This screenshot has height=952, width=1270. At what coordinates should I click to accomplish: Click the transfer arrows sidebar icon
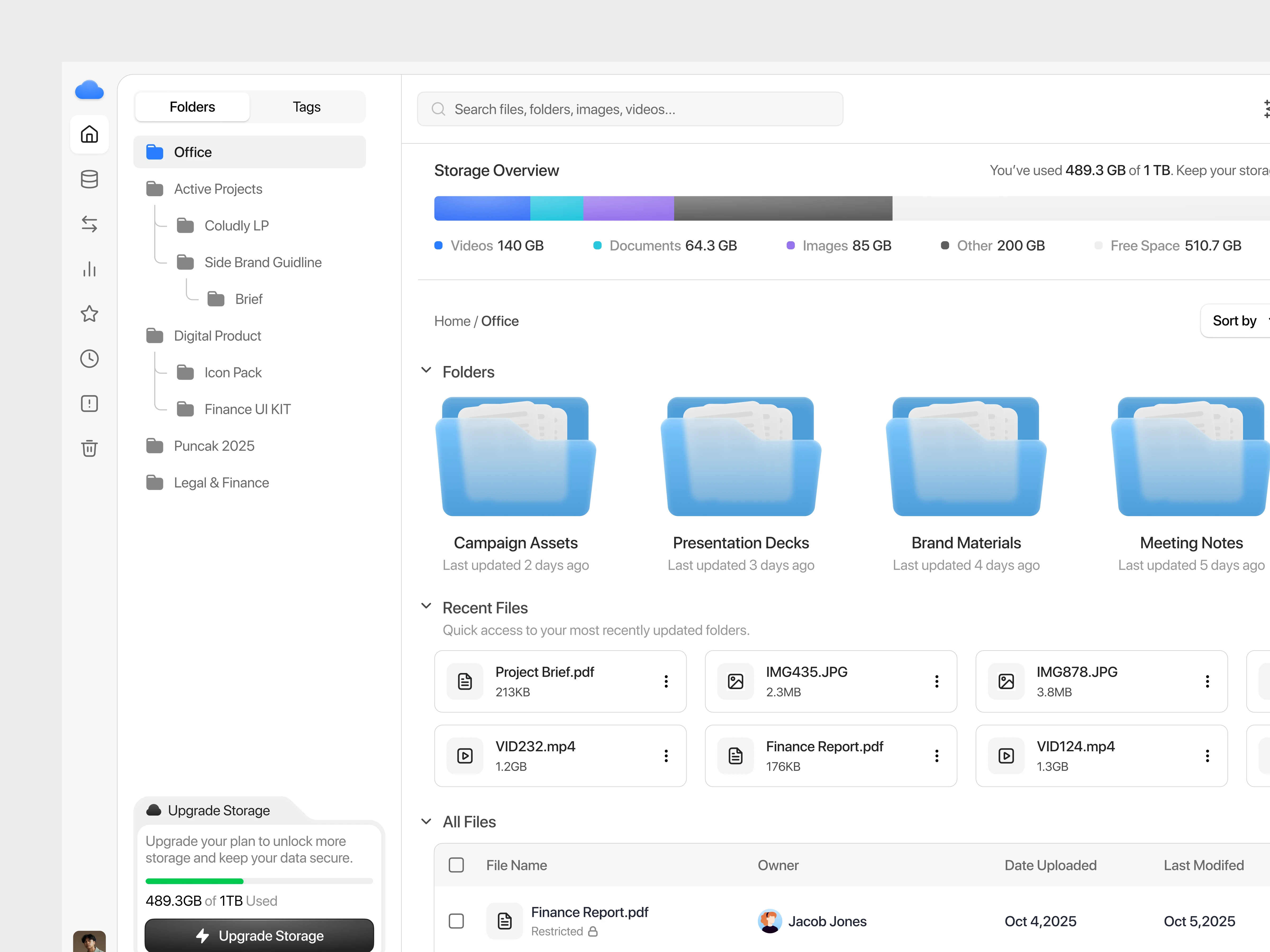pos(89,224)
